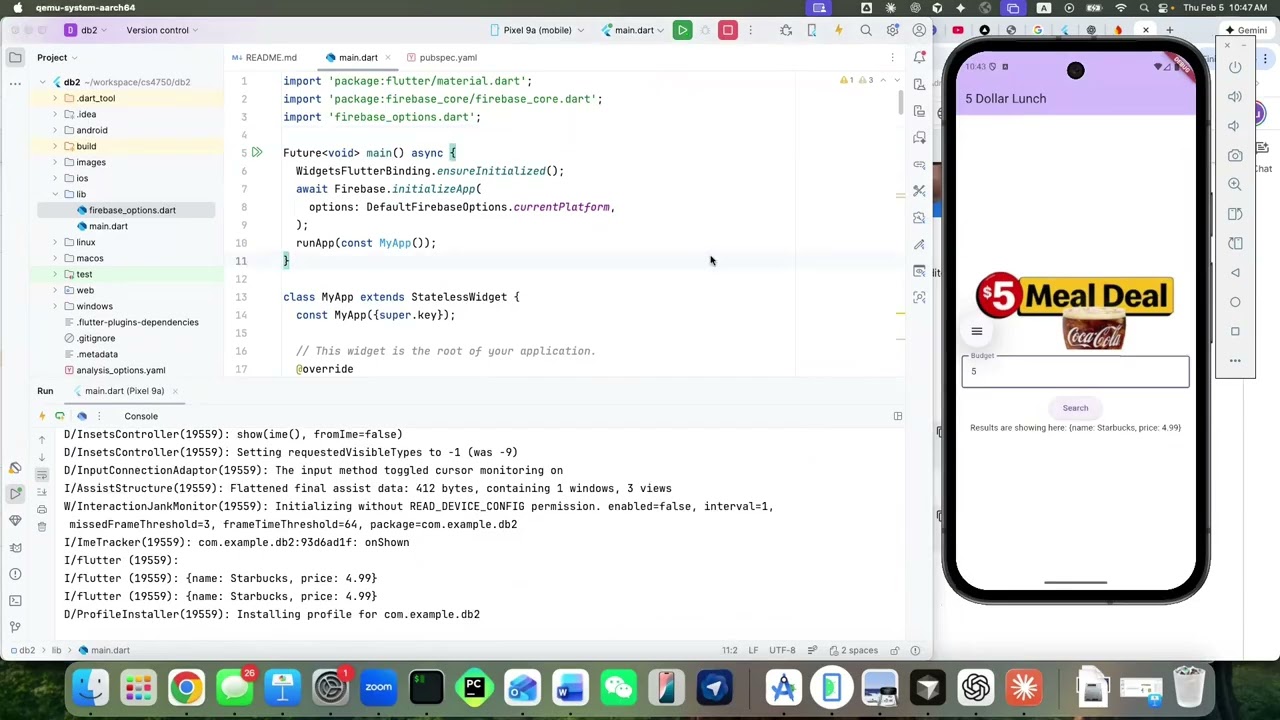
Task: Open main.dart run configuration dropdown
Action: [633, 30]
